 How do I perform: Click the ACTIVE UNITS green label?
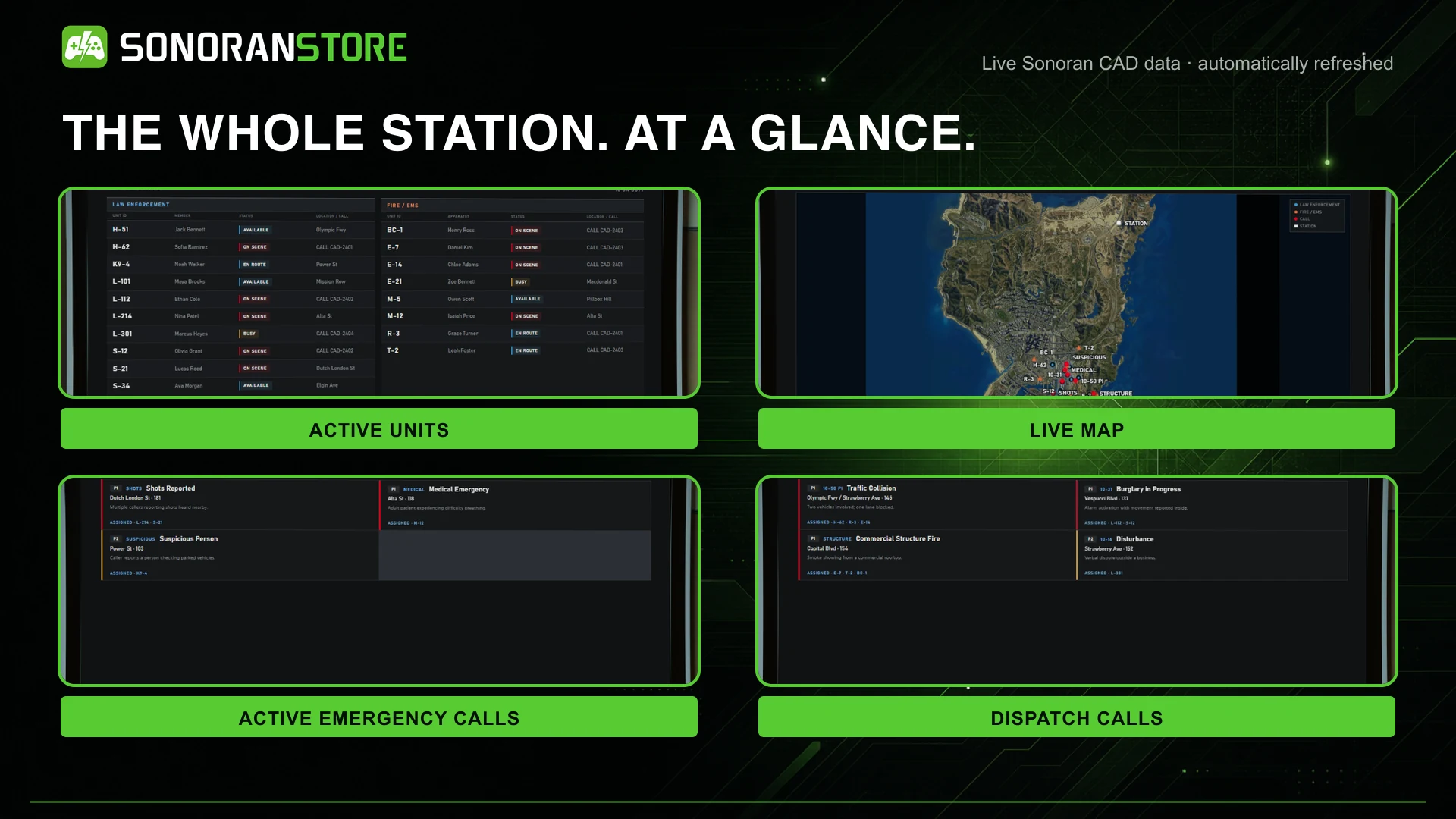click(x=379, y=429)
